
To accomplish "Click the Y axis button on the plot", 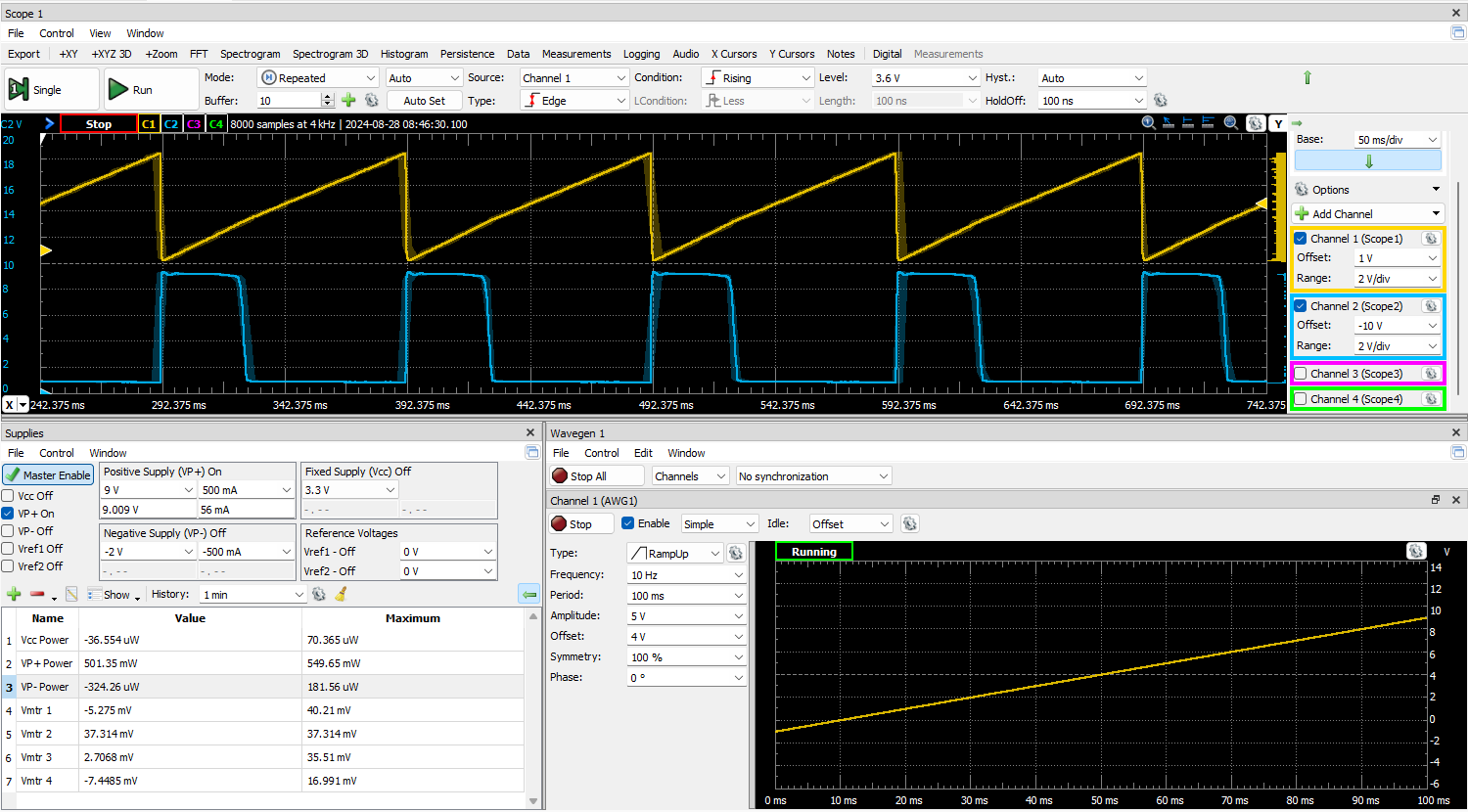I will [1277, 124].
